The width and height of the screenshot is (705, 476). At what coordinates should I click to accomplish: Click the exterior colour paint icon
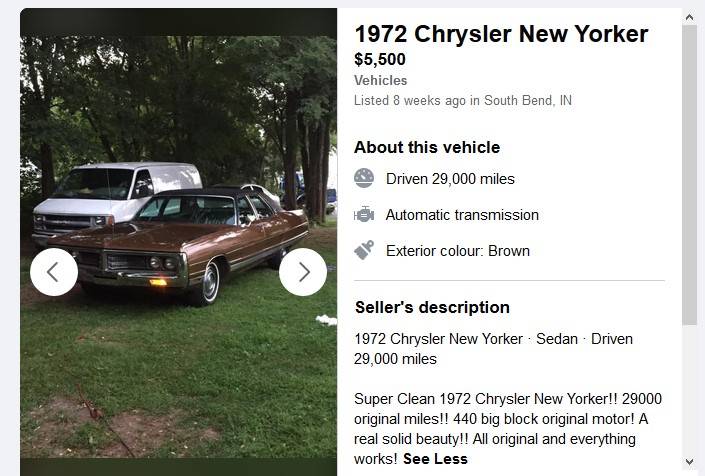(x=364, y=251)
